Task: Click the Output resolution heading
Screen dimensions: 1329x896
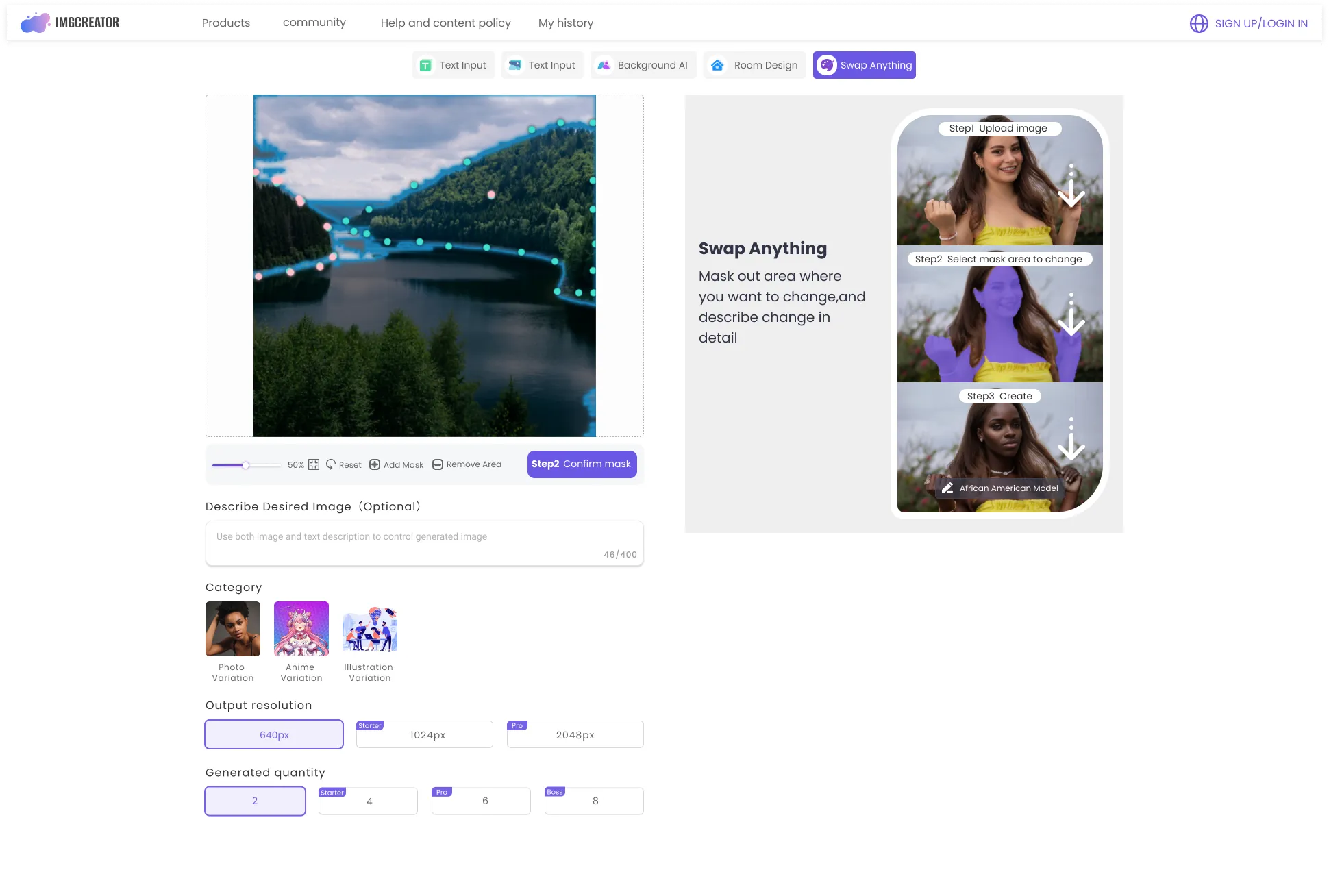Action: [x=259, y=706]
